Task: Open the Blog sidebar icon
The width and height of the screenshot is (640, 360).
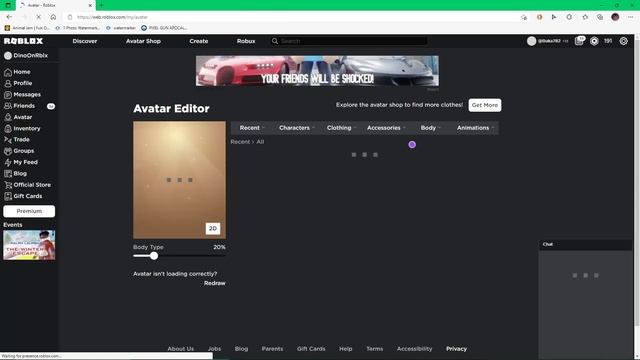Action: (x=8, y=173)
